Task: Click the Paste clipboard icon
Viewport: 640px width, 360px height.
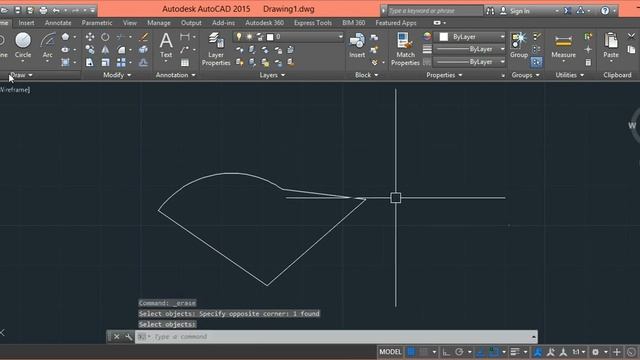Action: 611,46
